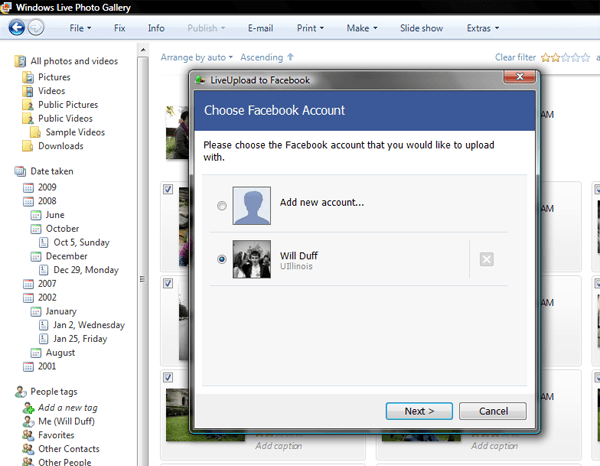The height and width of the screenshot is (466, 600).
Task: Select October under 2008
Action: (x=62, y=229)
